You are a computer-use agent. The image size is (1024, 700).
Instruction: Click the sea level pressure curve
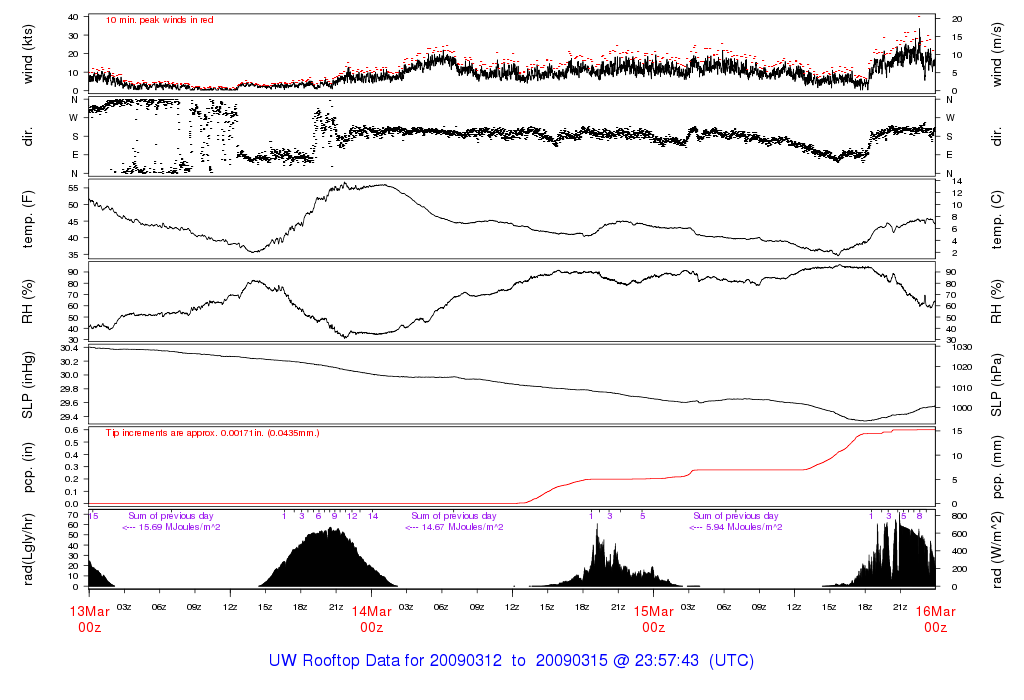click(512, 383)
